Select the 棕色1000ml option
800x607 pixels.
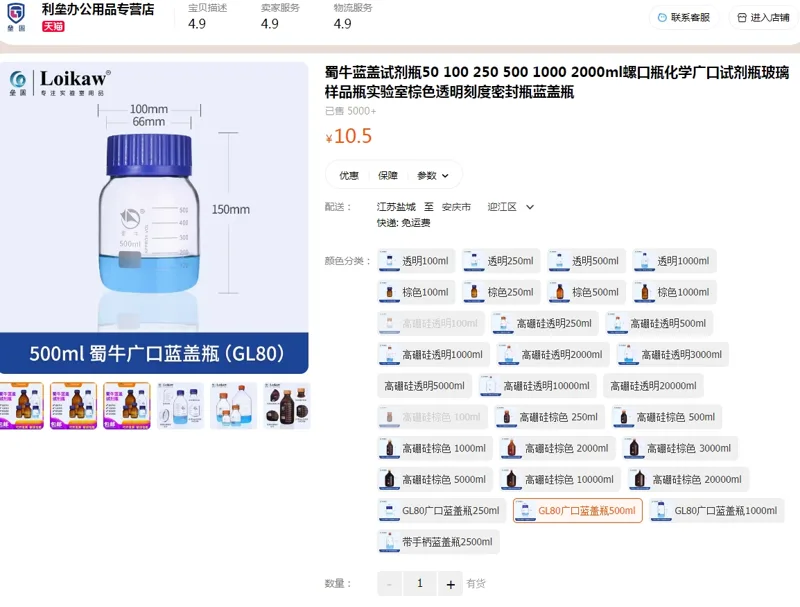pyautogui.click(x=674, y=292)
